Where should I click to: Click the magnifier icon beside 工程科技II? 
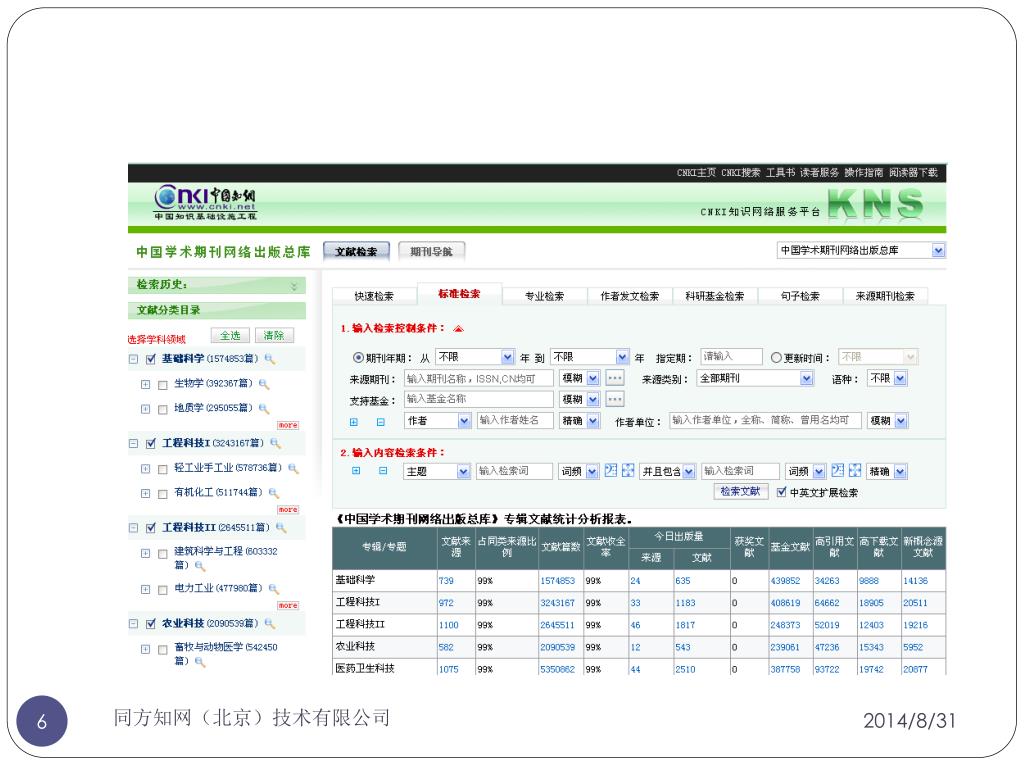point(281,528)
